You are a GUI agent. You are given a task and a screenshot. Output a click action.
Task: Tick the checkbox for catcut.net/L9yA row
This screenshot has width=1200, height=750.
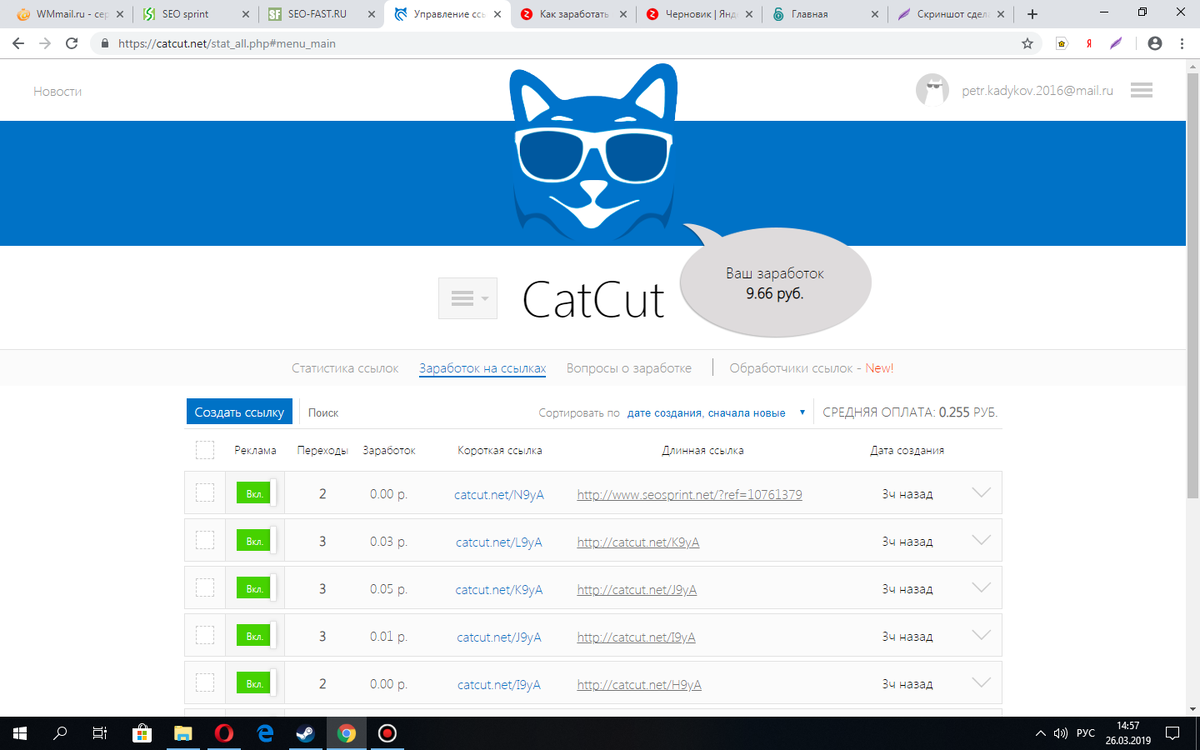(x=205, y=541)
